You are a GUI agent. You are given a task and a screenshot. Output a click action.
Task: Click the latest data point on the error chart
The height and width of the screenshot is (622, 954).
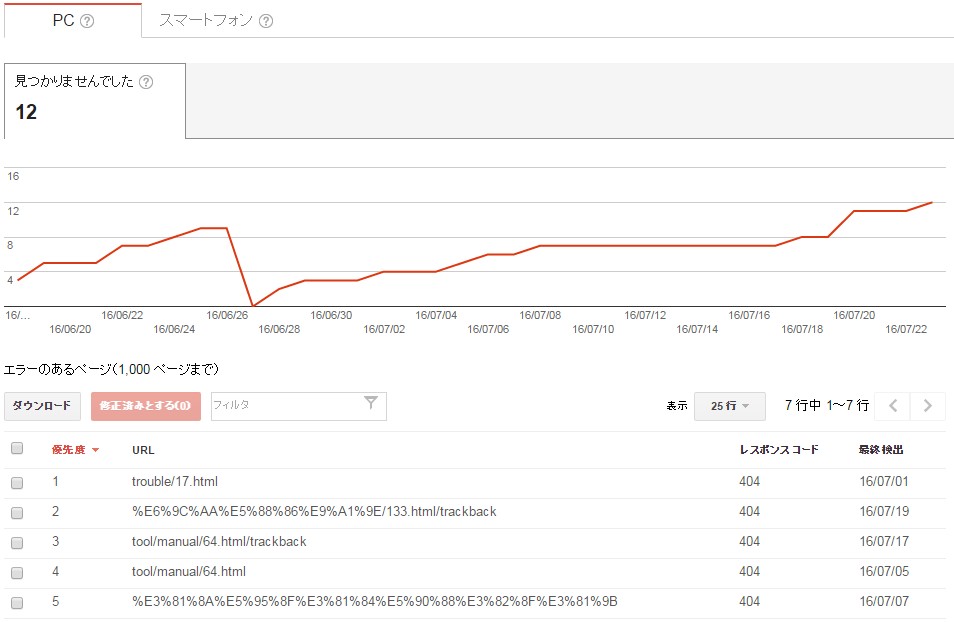coord(930,203)
